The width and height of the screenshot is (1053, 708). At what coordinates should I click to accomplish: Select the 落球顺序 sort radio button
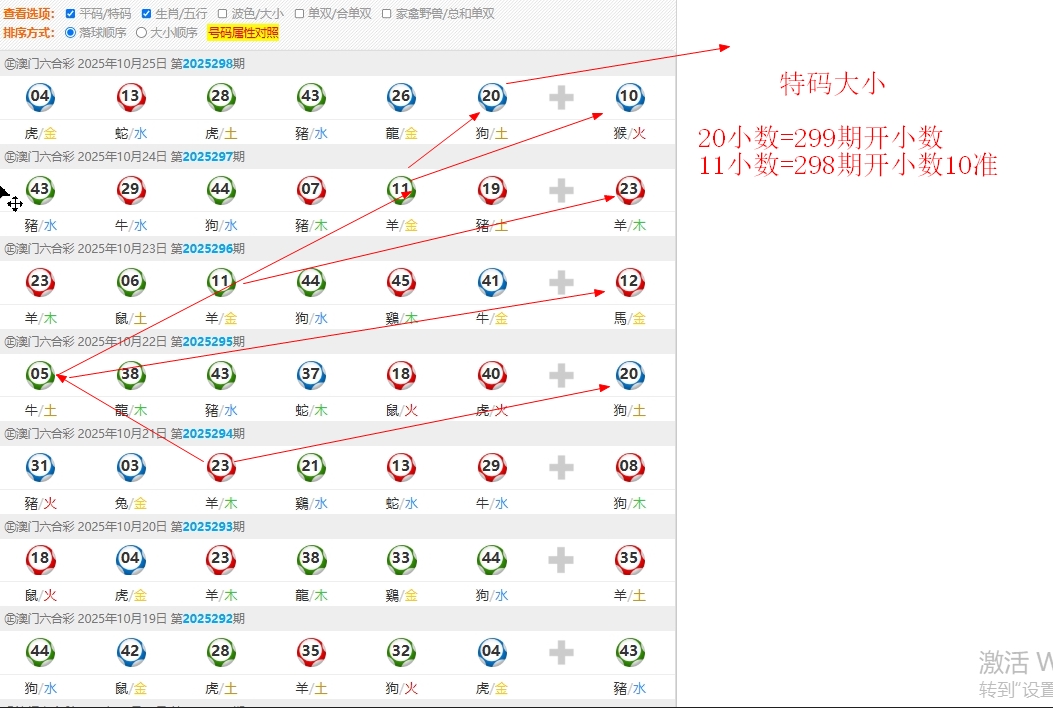coord(70,32)
